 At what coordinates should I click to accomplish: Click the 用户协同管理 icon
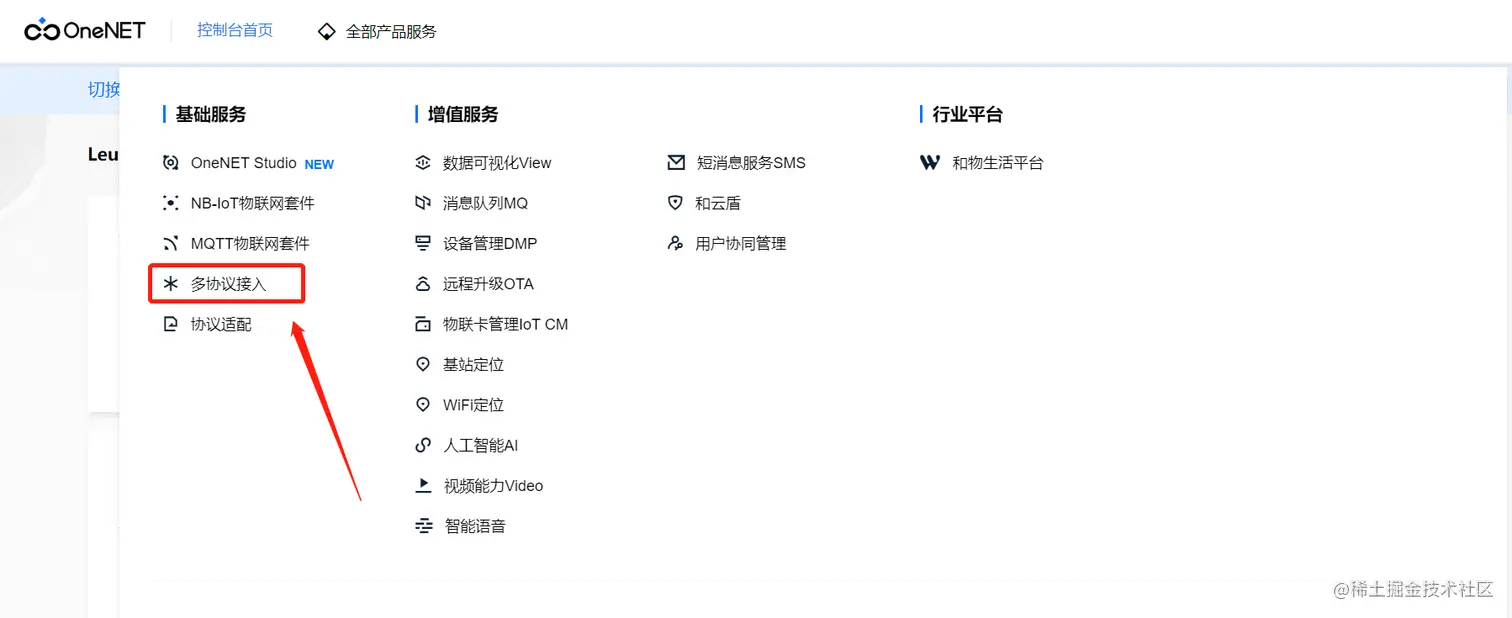click(x=676, y=243)
